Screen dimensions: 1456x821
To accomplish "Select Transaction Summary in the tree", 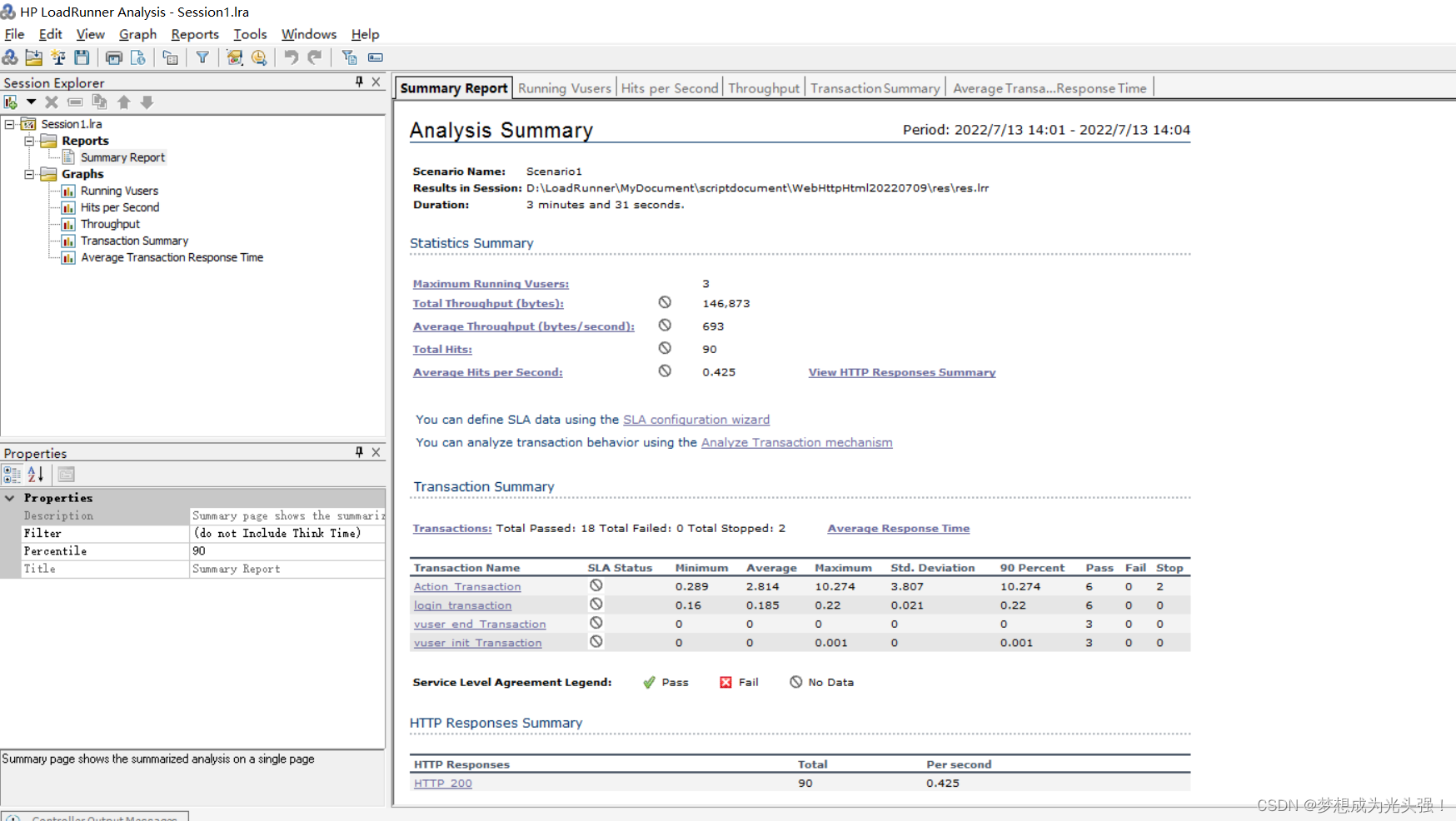I will [134, 241].
